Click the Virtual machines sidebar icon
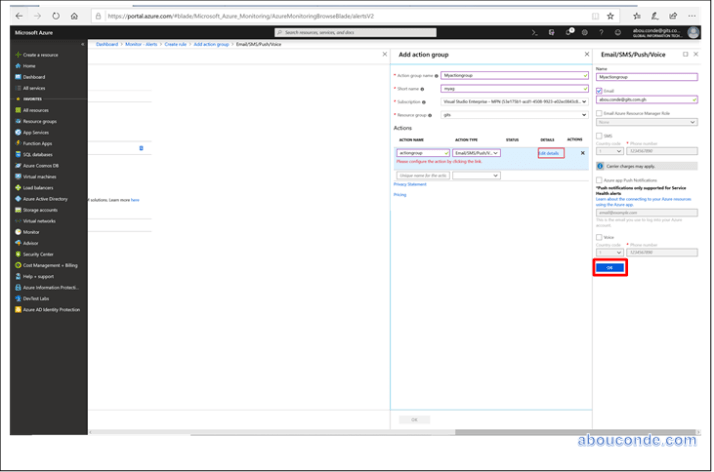The height and width of the screenshot is (472, 714). (x=16, y=176)
